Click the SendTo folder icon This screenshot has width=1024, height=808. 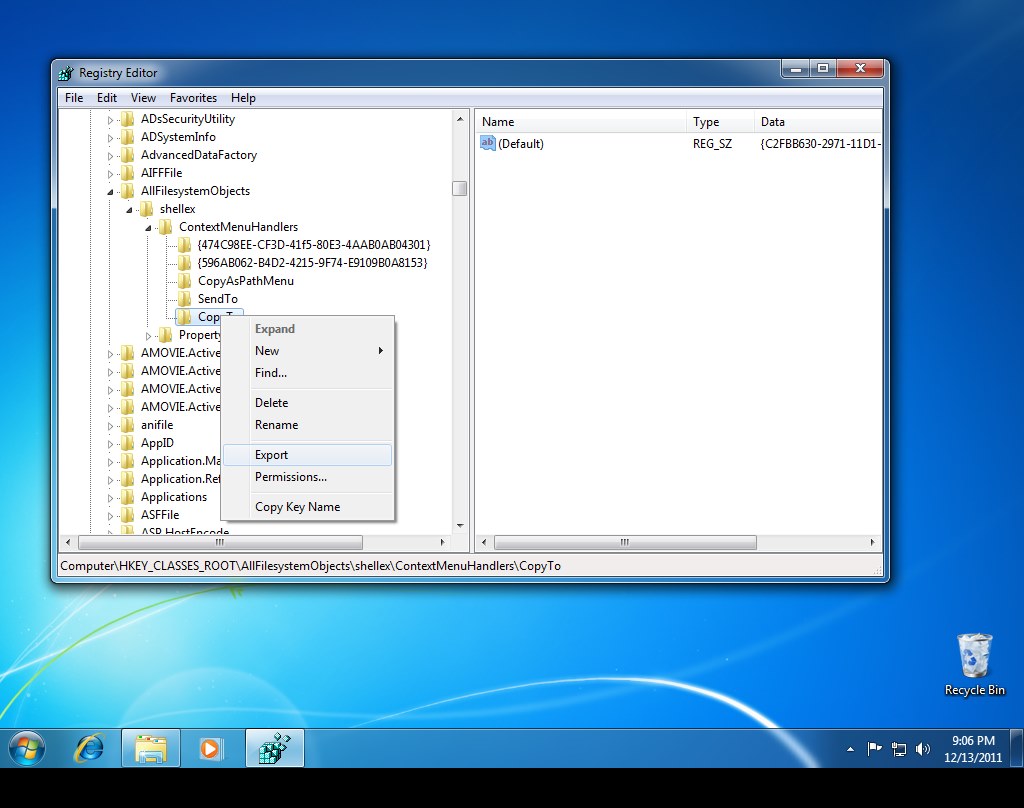(185, 299)
